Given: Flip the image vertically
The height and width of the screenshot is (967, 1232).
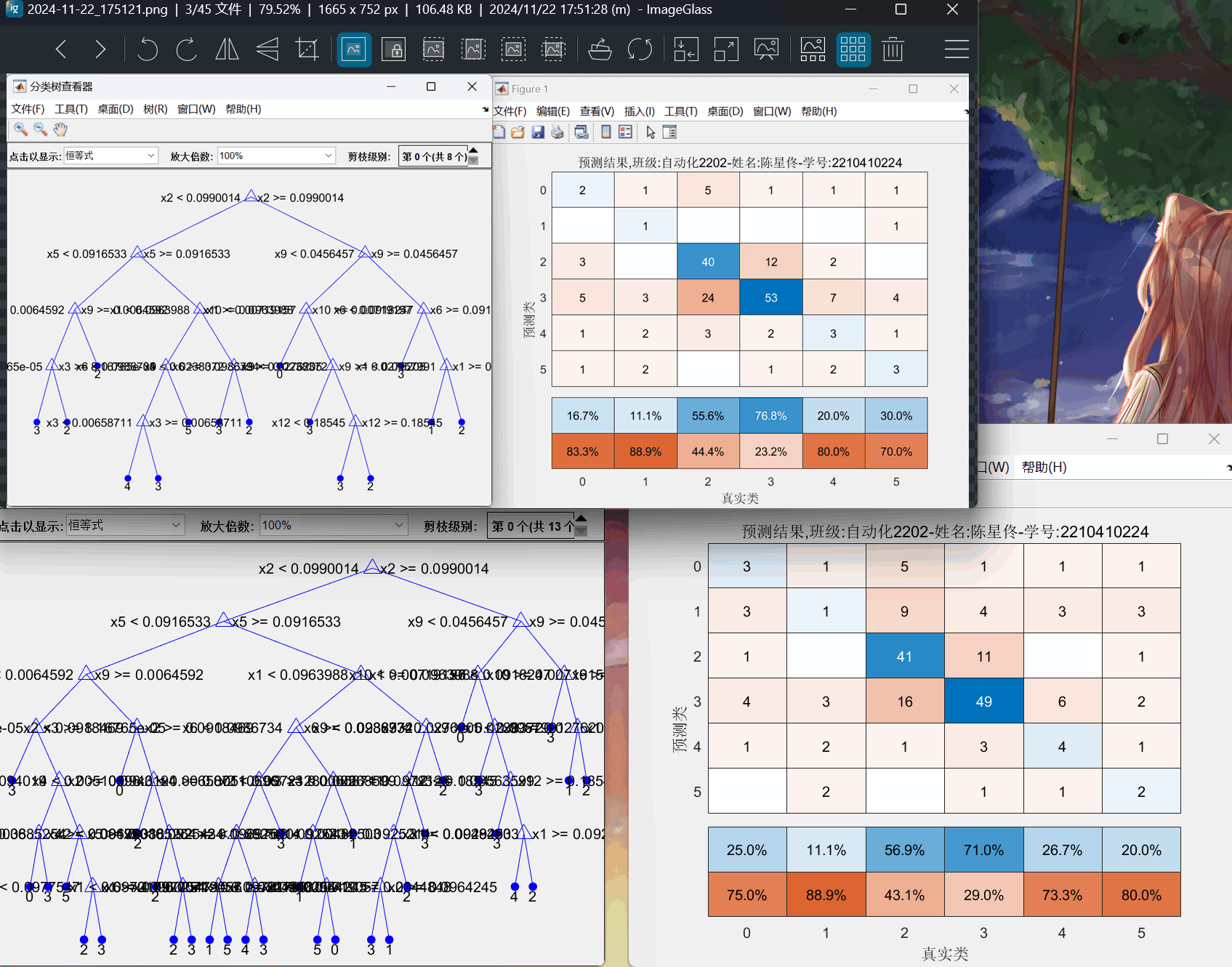Looking at the screenshot, I should [x=267, y=49].
